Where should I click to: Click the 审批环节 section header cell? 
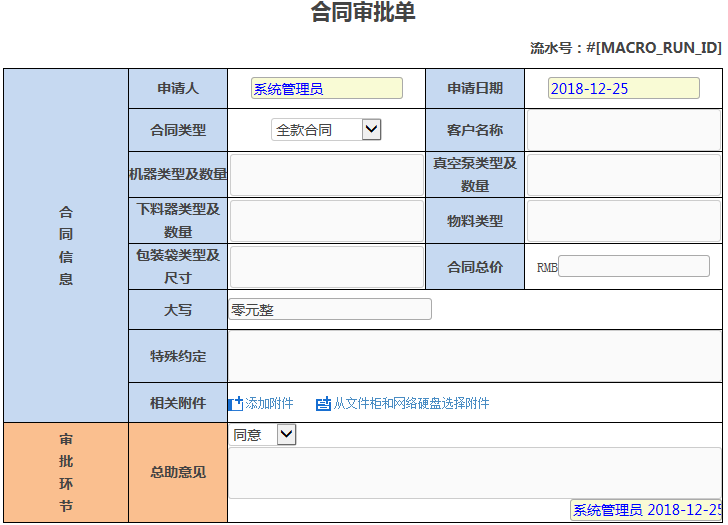66,473
